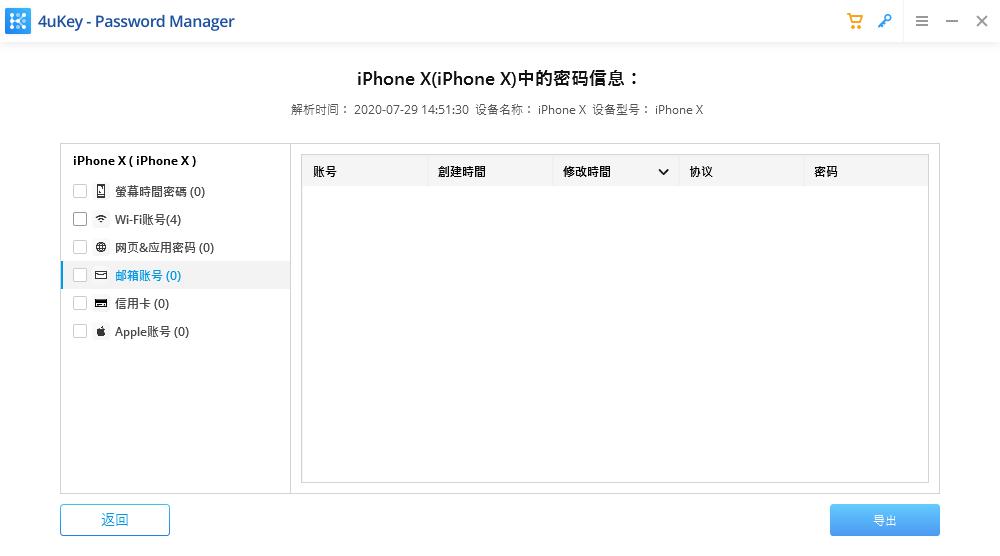This screenshot has width=1000, height=556.
Task: Select 网页&应用密码 (0) category
Action: point(175,247)
